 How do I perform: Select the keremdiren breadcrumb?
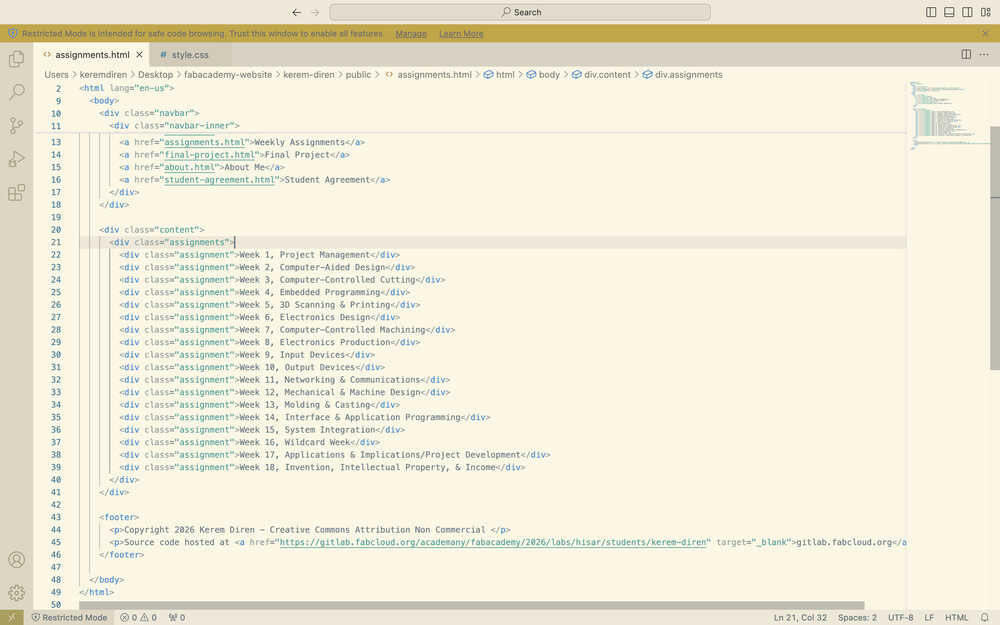(x=103, y=75)
